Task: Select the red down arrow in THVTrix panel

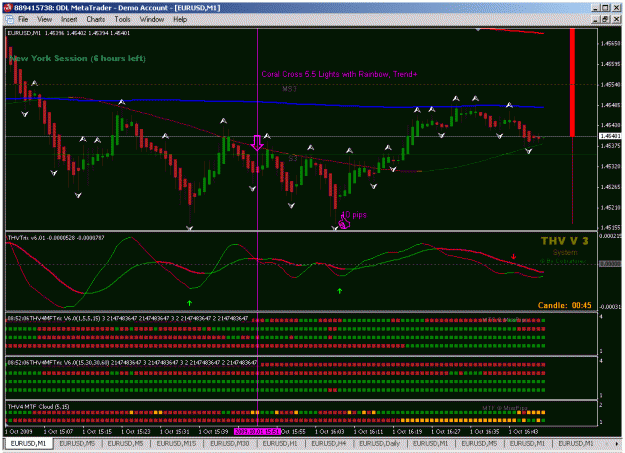Action: tap(513, 256)
